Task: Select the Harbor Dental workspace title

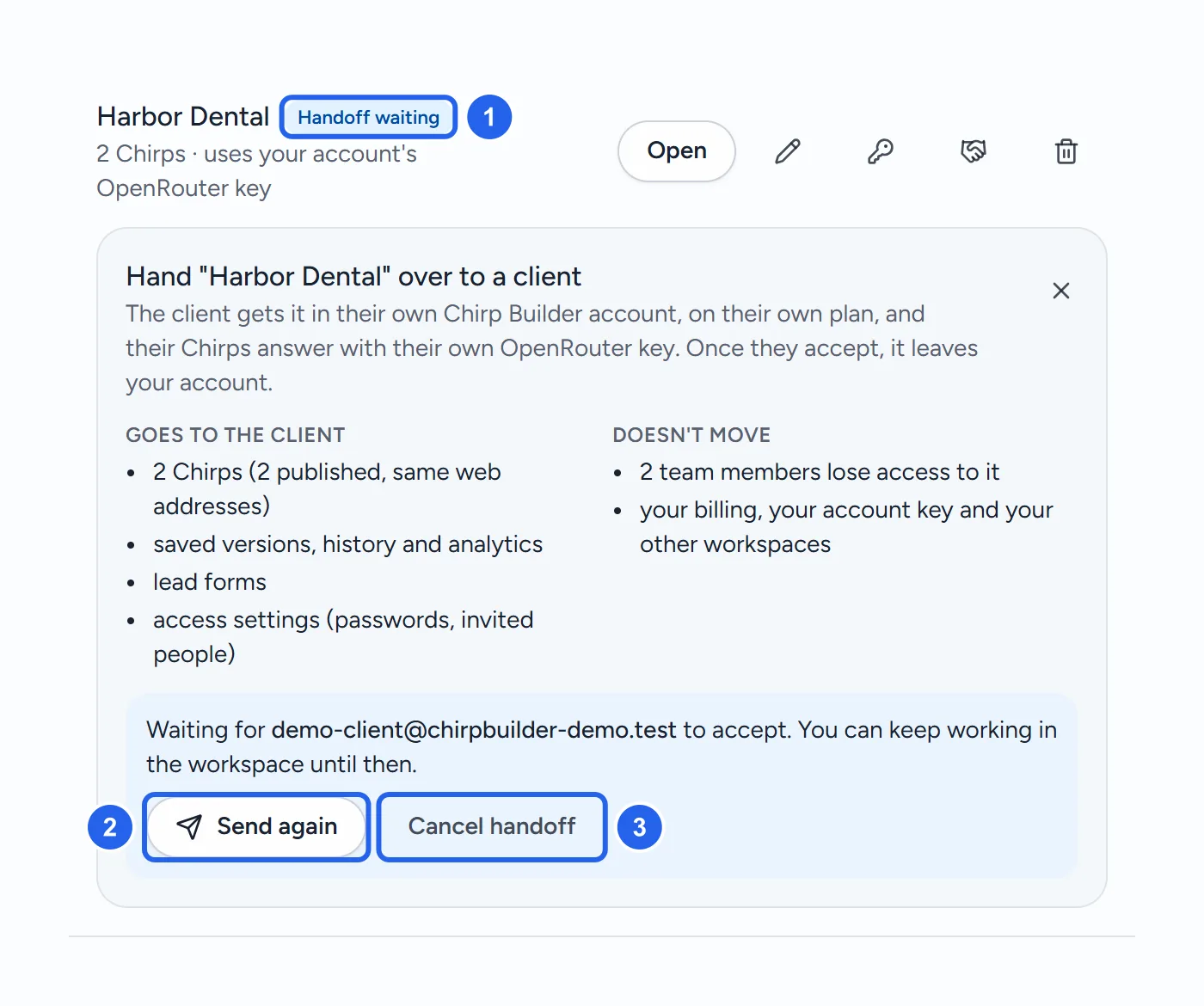Action: click(x=183, y=116)
